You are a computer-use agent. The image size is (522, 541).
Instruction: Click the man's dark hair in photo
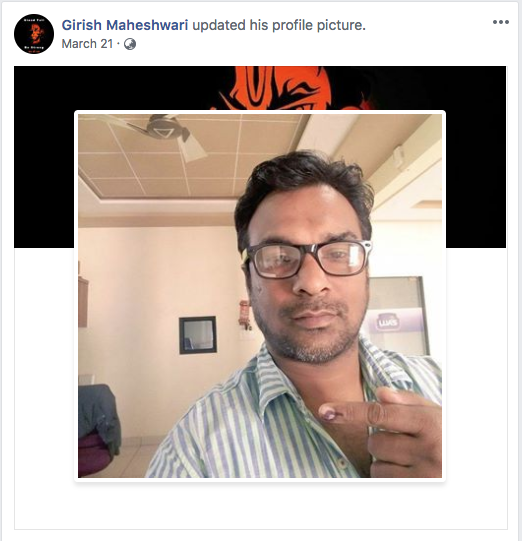coord(304,186)
